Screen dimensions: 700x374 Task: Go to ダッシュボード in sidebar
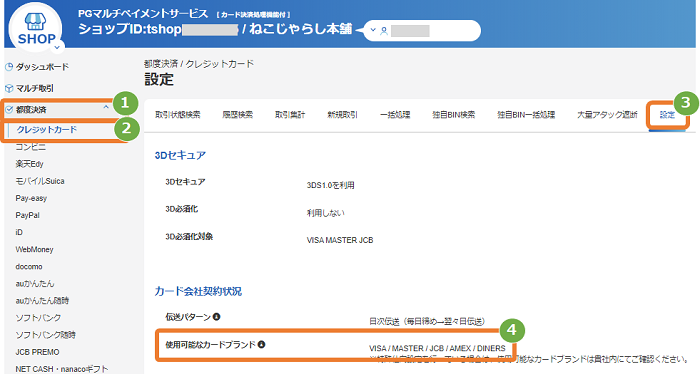pos(42,67)
